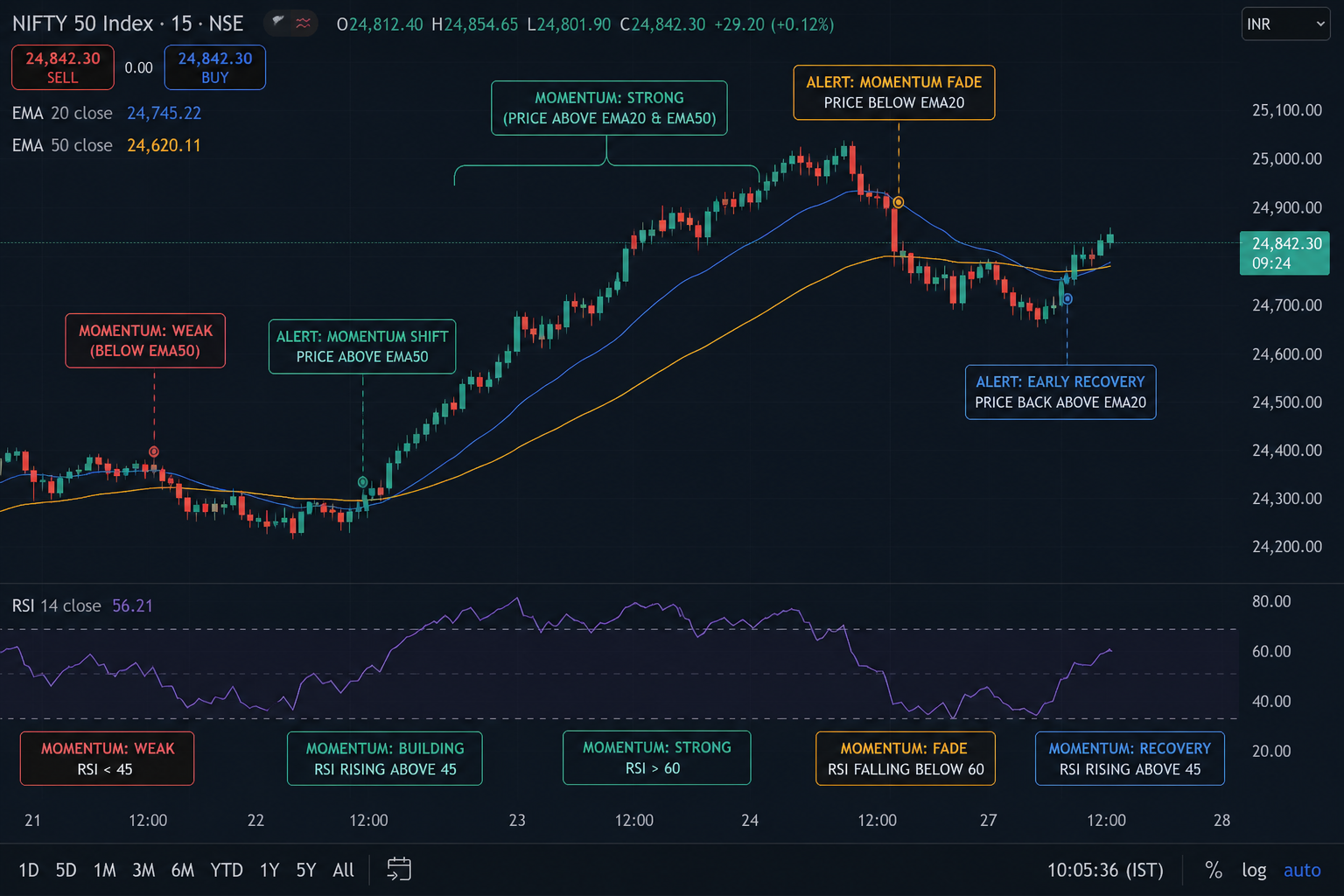
Task: Click the RSI value 56.21
Action: [x=132, y=605]
